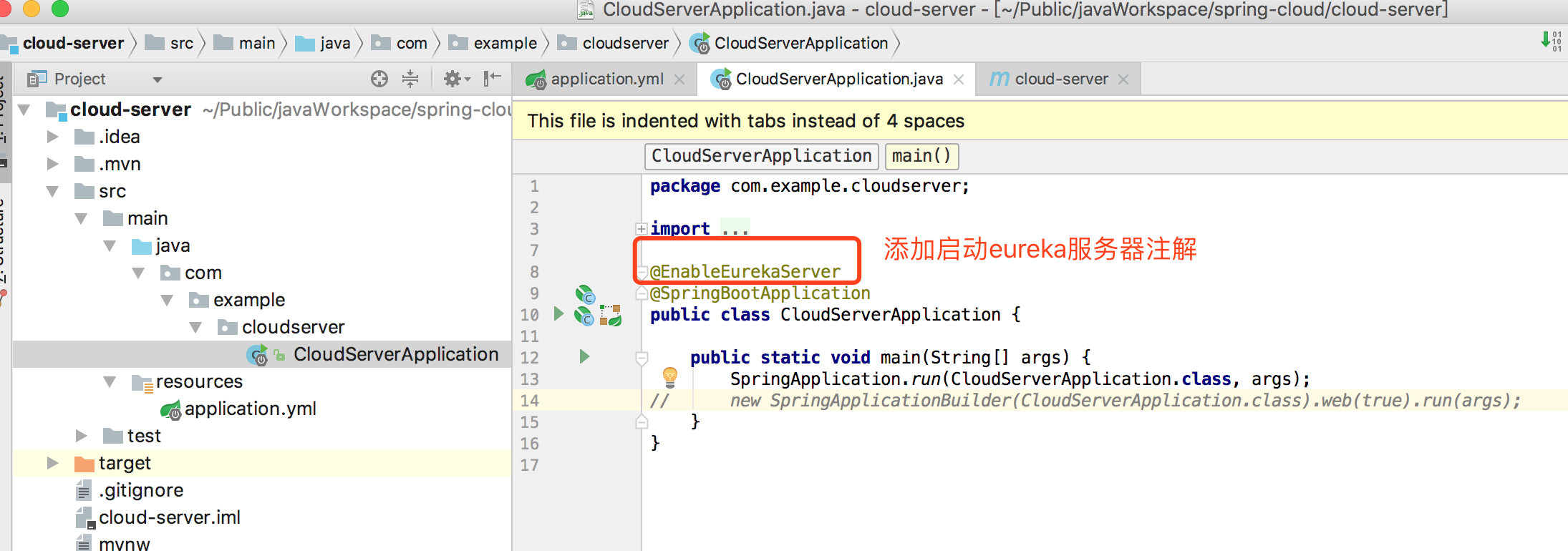Screen dimensions: 1568x551
Task: Click the autowired dependencies gutter icon on line 10
Action: [611, 315]
